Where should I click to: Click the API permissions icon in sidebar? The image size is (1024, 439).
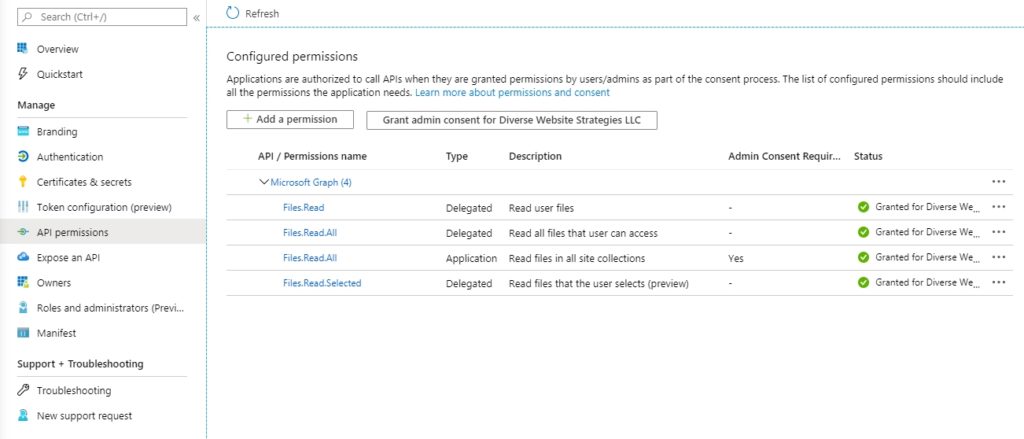coord(23,232)
